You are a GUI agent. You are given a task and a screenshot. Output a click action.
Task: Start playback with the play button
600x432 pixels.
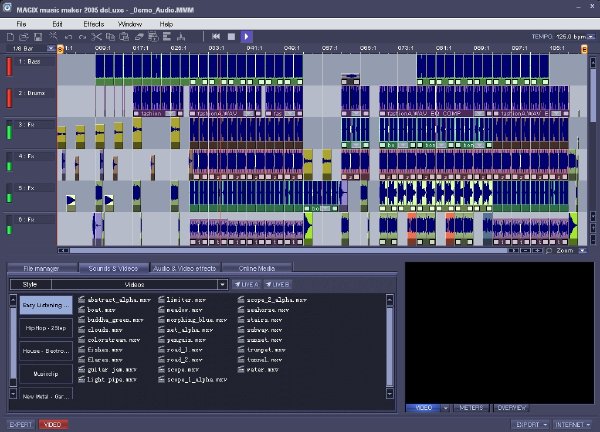coord(246,37)
